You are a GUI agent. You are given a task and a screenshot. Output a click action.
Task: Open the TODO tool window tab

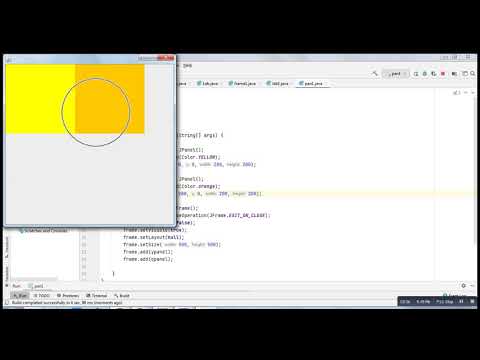(x=41, y=296)
